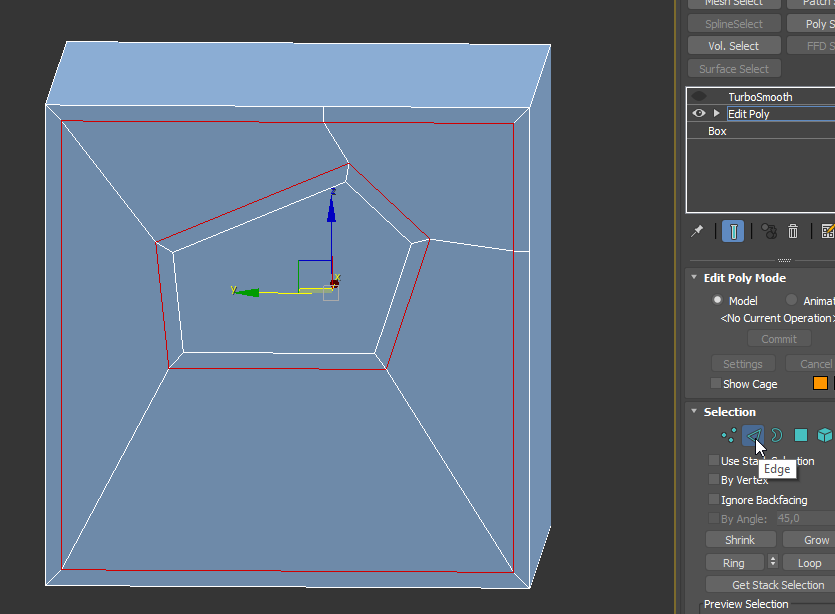This screenshot has height=614, width=835.
Task: Enable the Ignore Backfacing checkbox
Action: click(715, 499)
